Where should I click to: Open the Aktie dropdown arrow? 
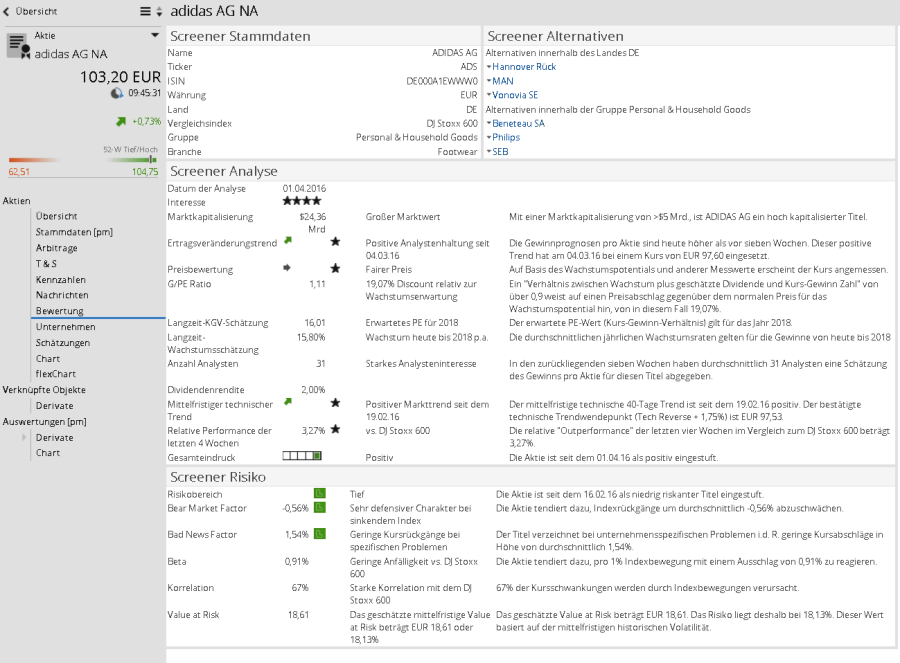[155, 35]
